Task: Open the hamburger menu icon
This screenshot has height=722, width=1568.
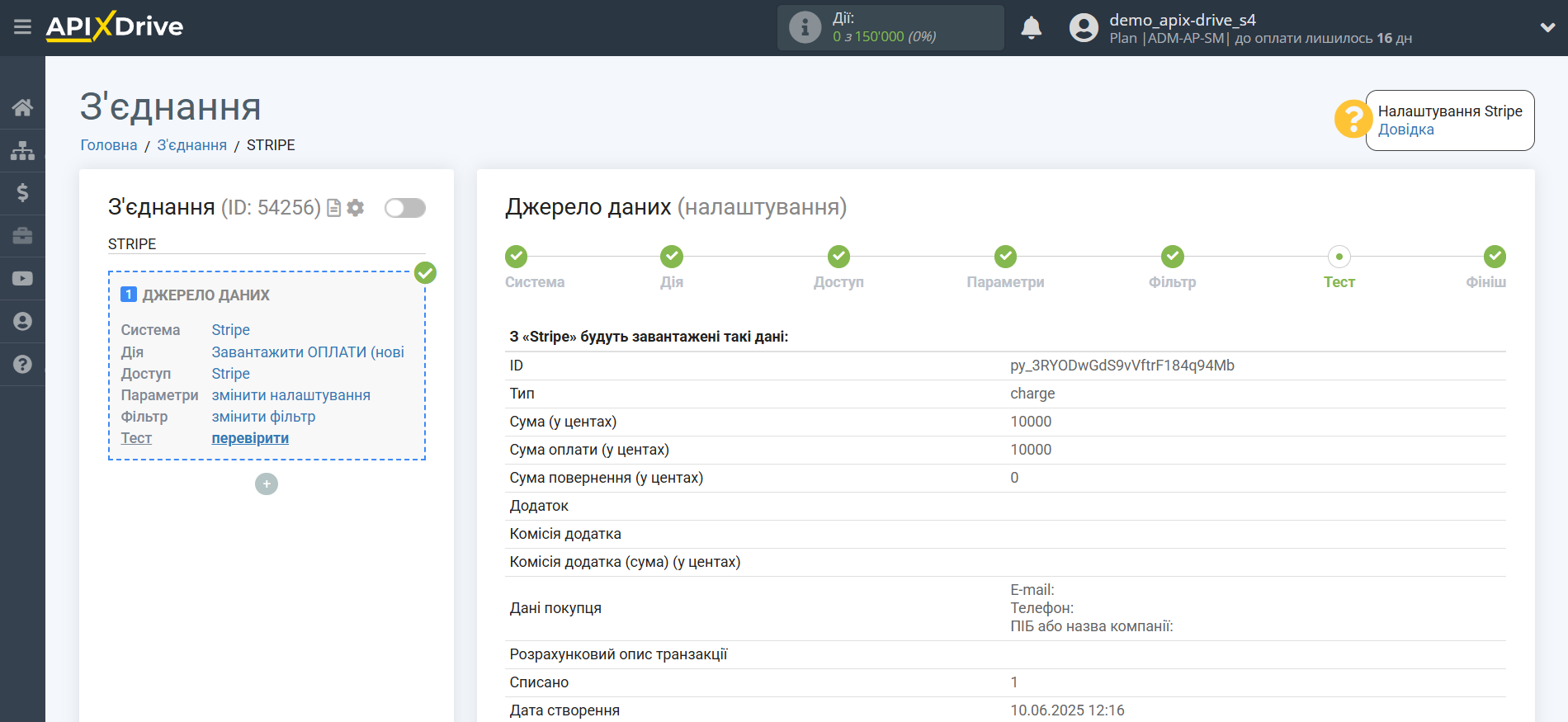Action: pyautogui.click(x=22, y=27)
